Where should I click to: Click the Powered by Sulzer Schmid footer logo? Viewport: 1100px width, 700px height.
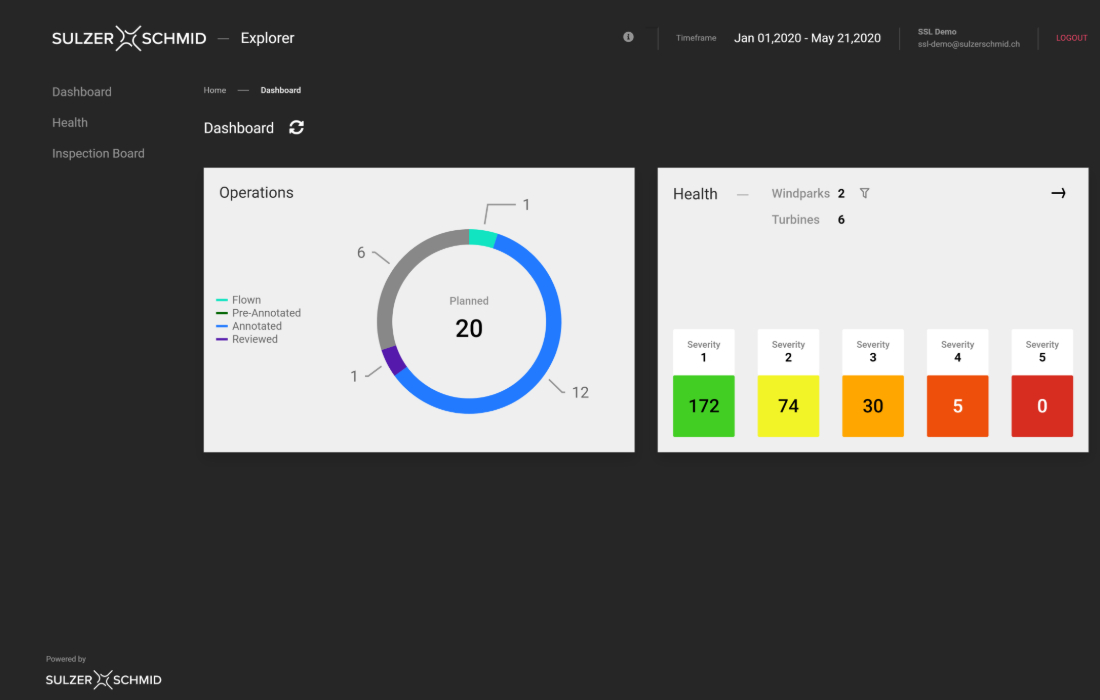pos(103,679)
